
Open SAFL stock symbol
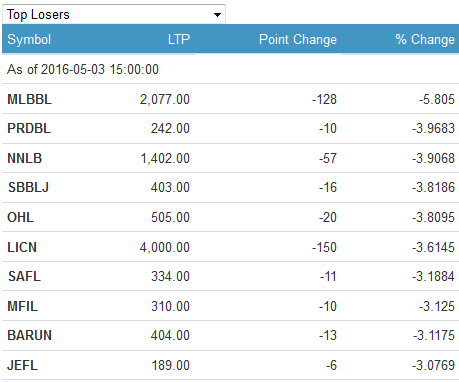(24, 276)
